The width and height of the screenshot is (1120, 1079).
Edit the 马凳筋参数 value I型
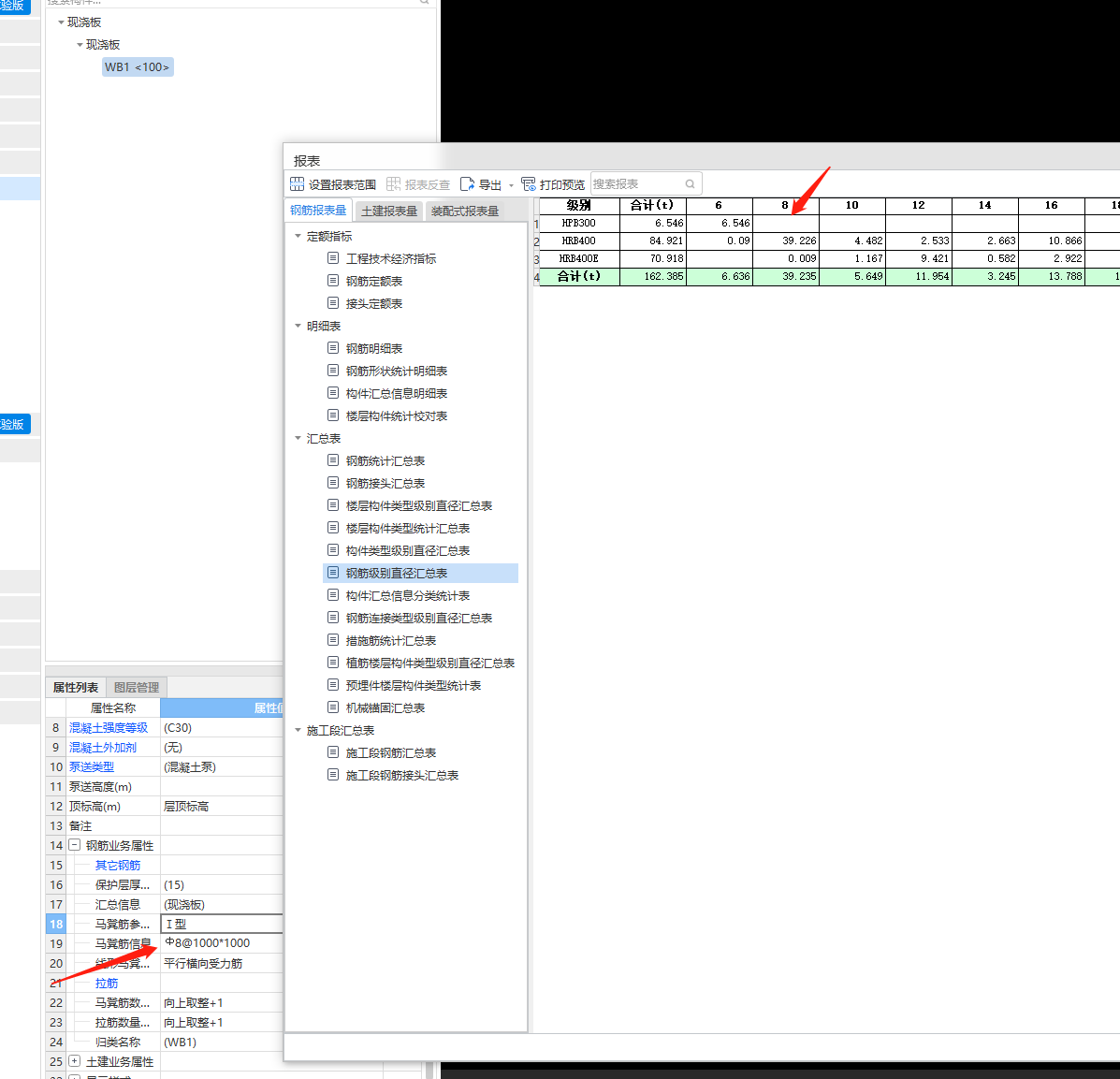click(222, 924)
